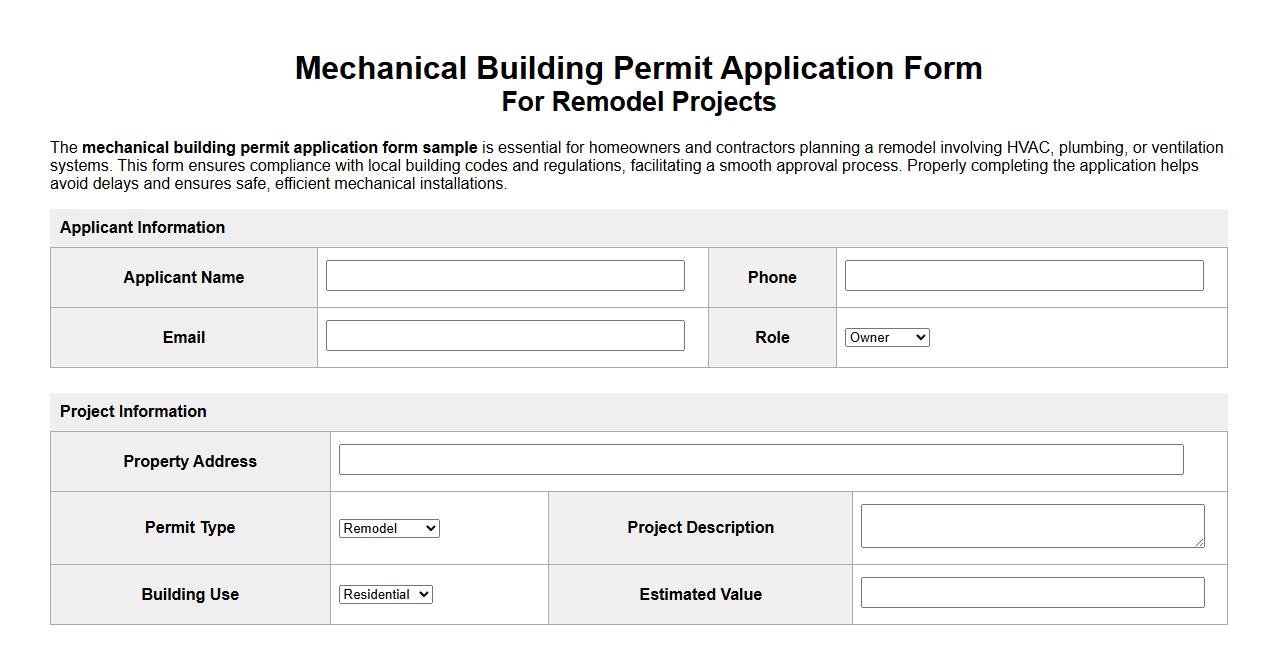Click inside the Project Description text area
The width and height of the screenshot is (1278, 650).
[x=1031, y=524]
